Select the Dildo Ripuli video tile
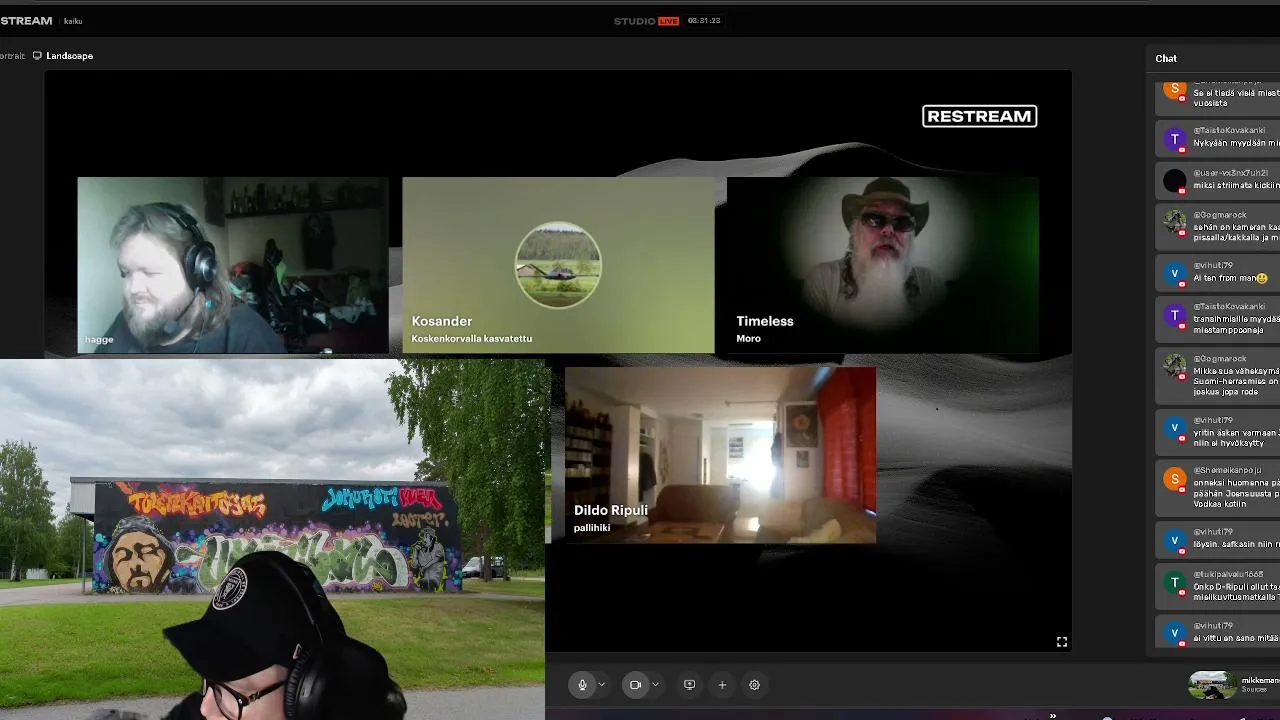This screenshot has height=720, width=1280. [x=720, y=455]
